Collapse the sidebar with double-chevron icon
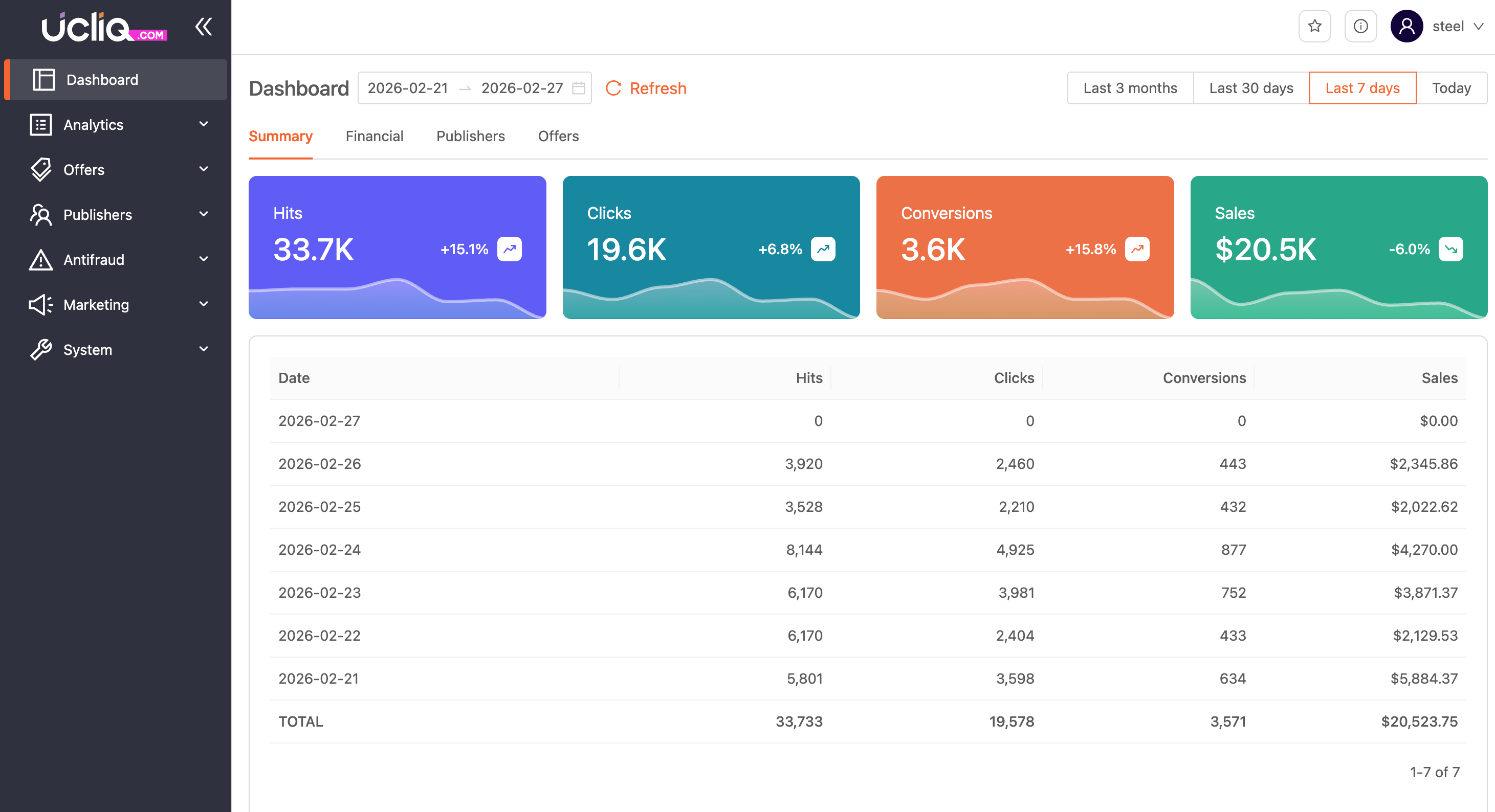The height and width of the screenshot is (812, 1495). coord(203,27)
